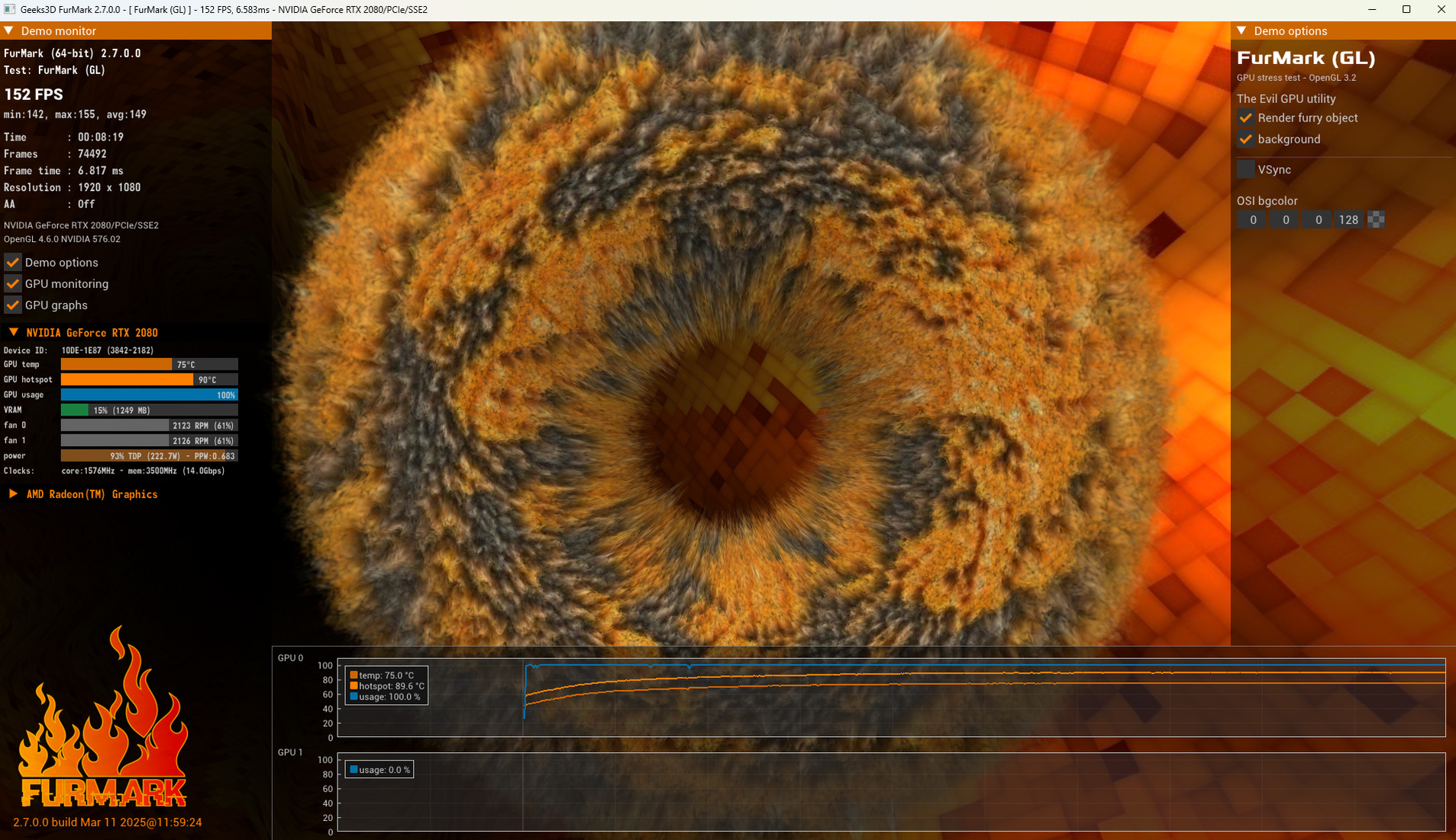Expand the AMD Radeon(TM) Graphics section

(14, 494)
